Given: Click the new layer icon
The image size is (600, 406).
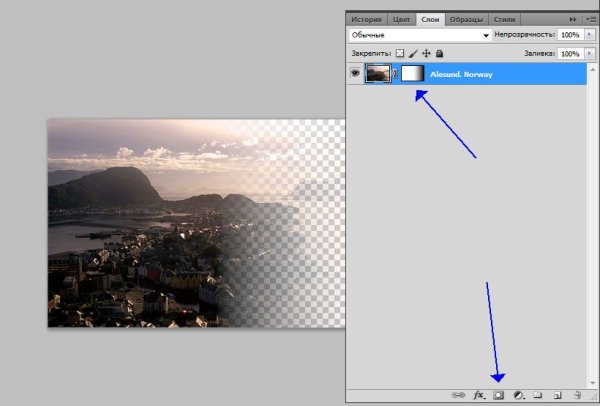Looking at the screenshot, I should (557, 395).
